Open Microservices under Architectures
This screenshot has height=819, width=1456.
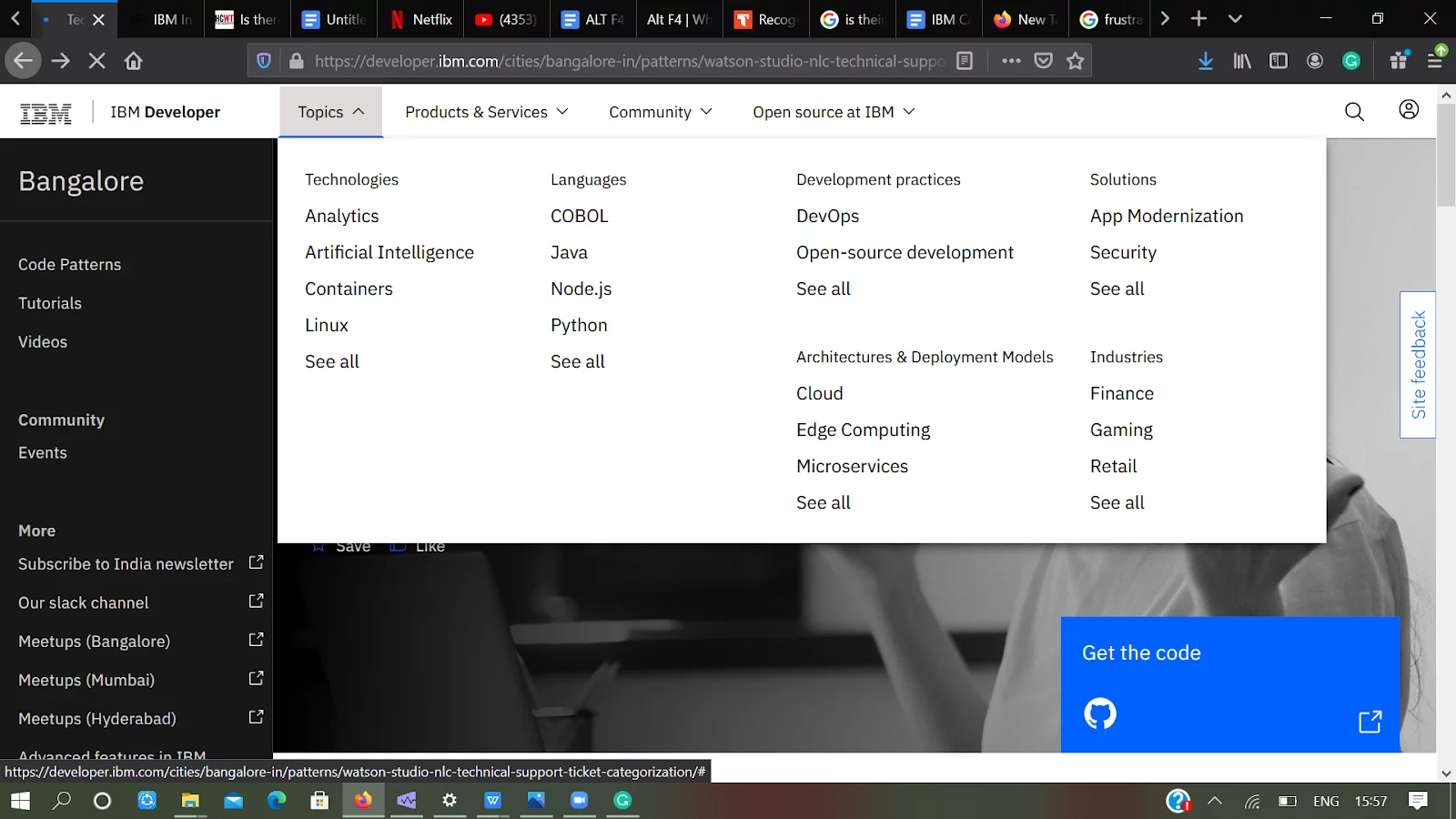852,466
